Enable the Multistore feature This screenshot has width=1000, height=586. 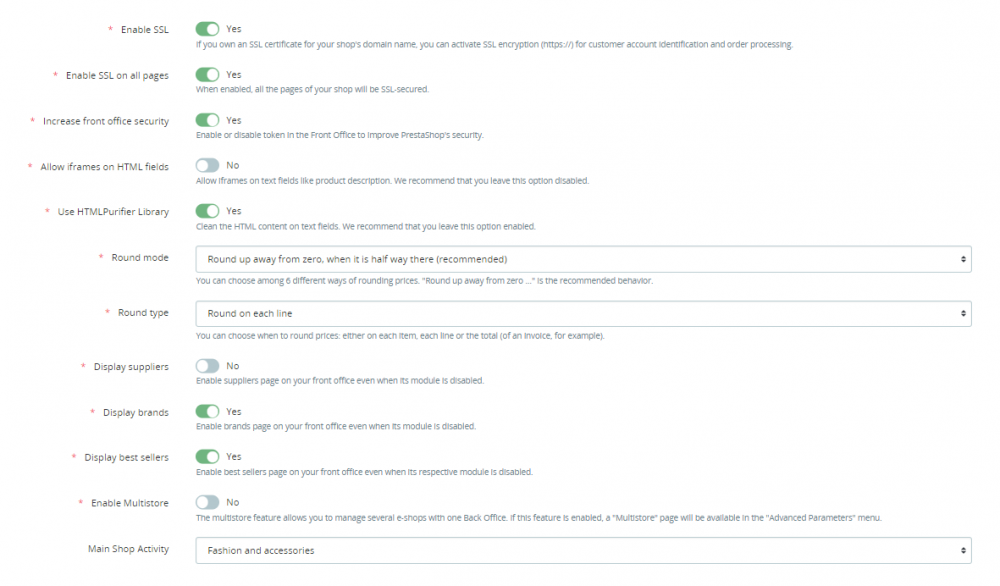click(x=210, y=502)
